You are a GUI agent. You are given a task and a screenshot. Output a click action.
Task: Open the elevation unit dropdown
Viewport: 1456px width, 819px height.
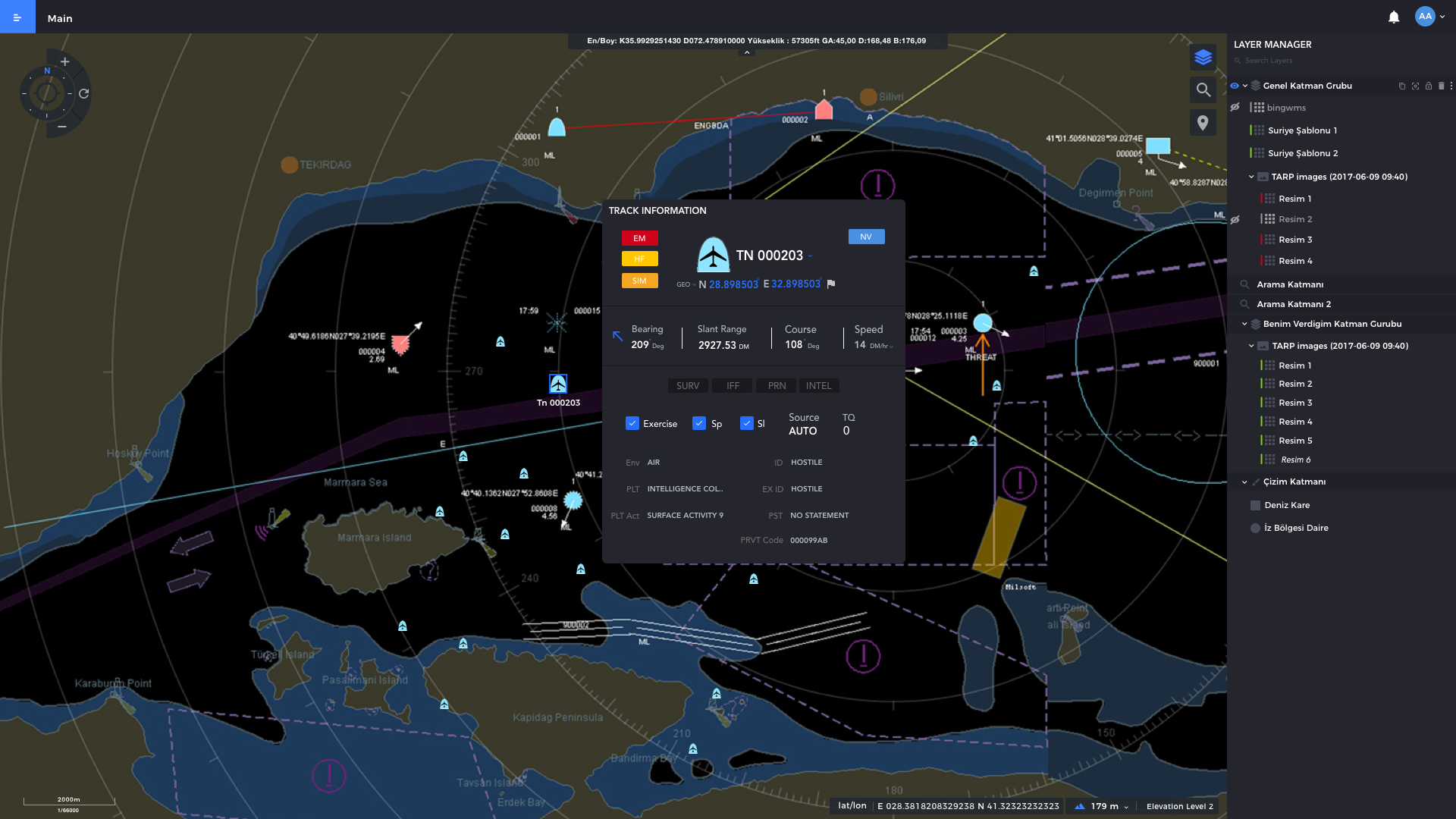pos(1126,807)
